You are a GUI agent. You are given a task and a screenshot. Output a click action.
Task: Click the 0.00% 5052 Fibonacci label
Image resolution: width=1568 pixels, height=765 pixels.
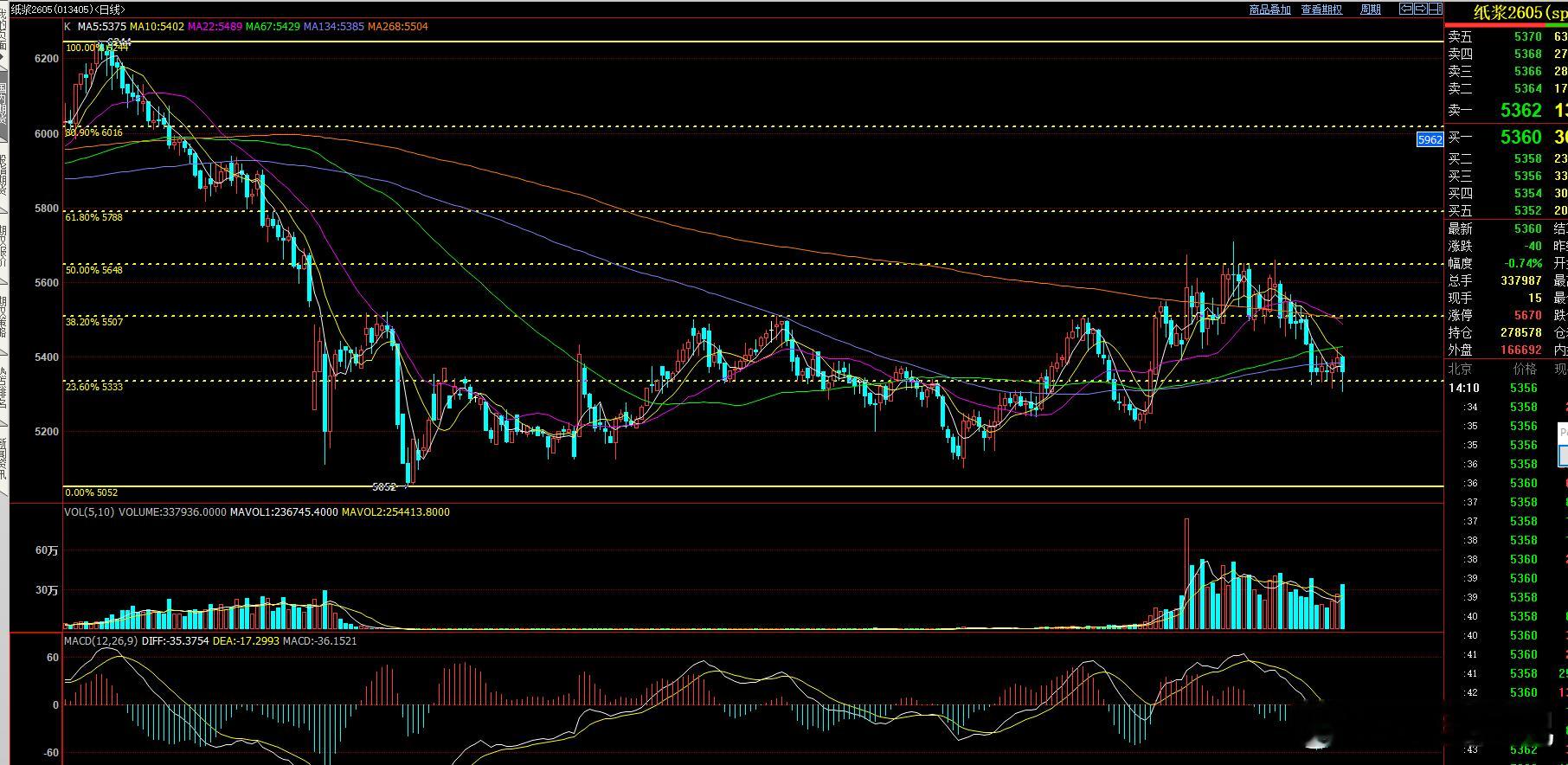92,492
